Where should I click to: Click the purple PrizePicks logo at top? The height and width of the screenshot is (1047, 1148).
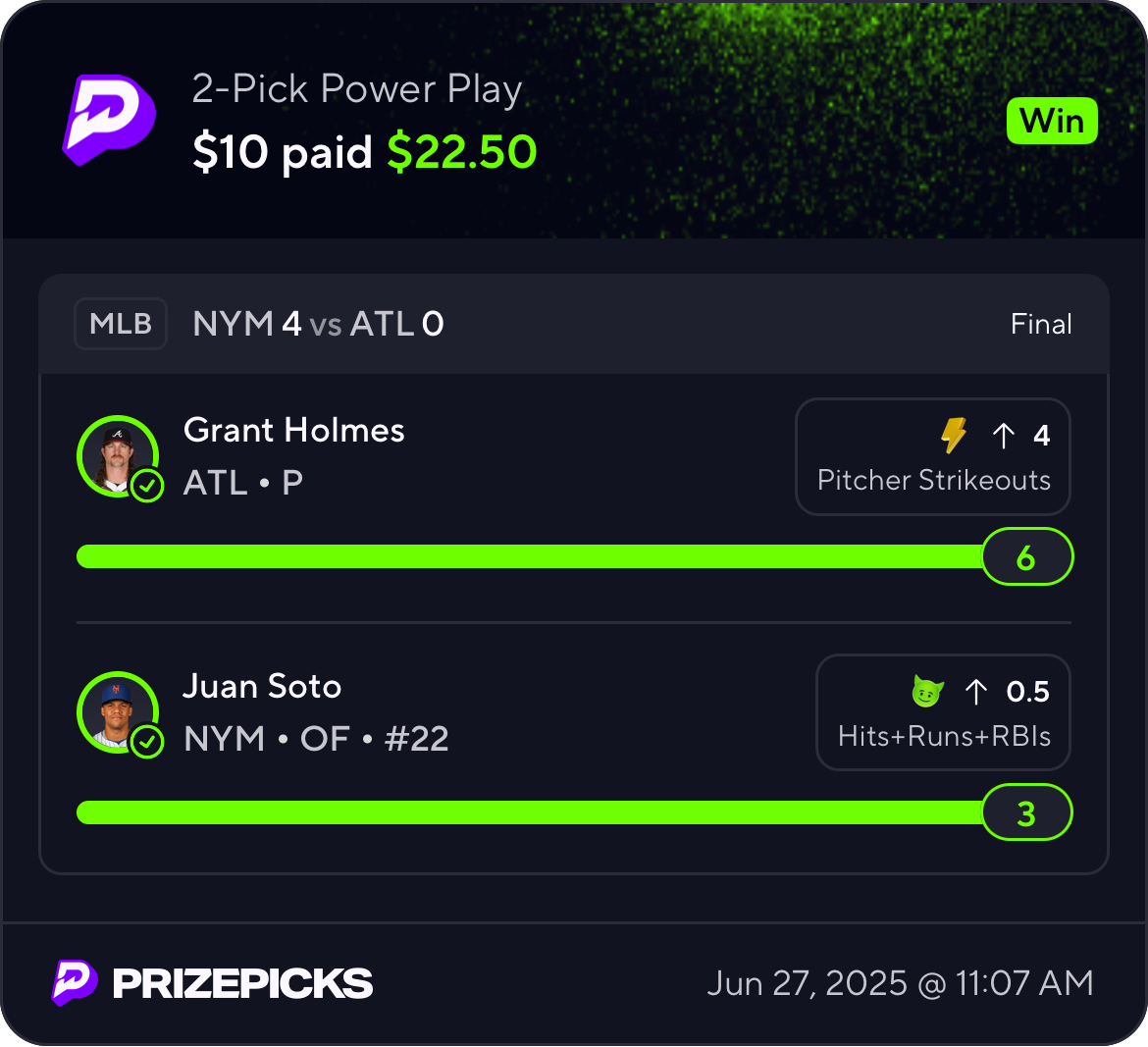(x=109, y=120)
